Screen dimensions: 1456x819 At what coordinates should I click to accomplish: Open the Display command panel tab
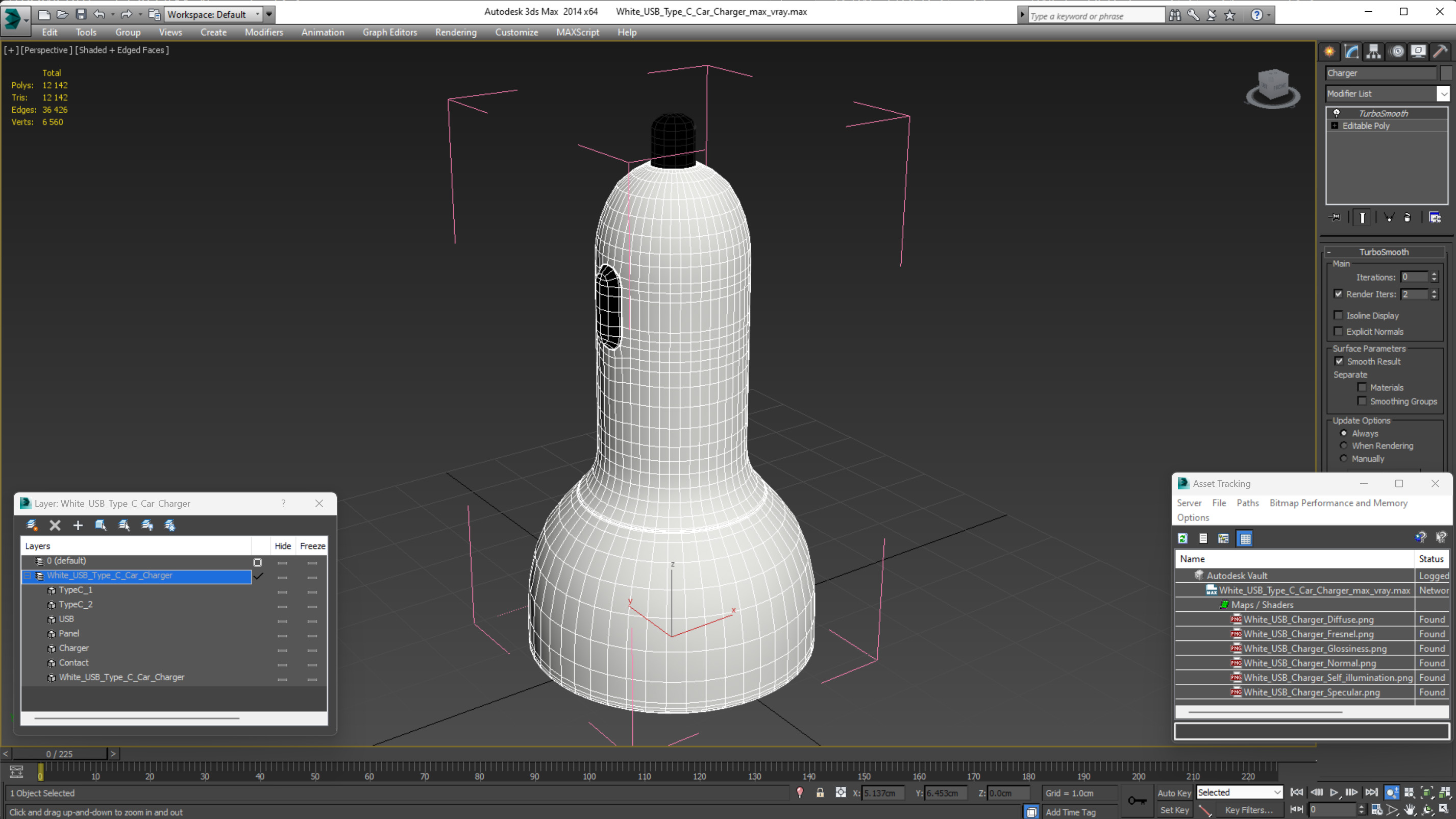[x=1418, y=52]
